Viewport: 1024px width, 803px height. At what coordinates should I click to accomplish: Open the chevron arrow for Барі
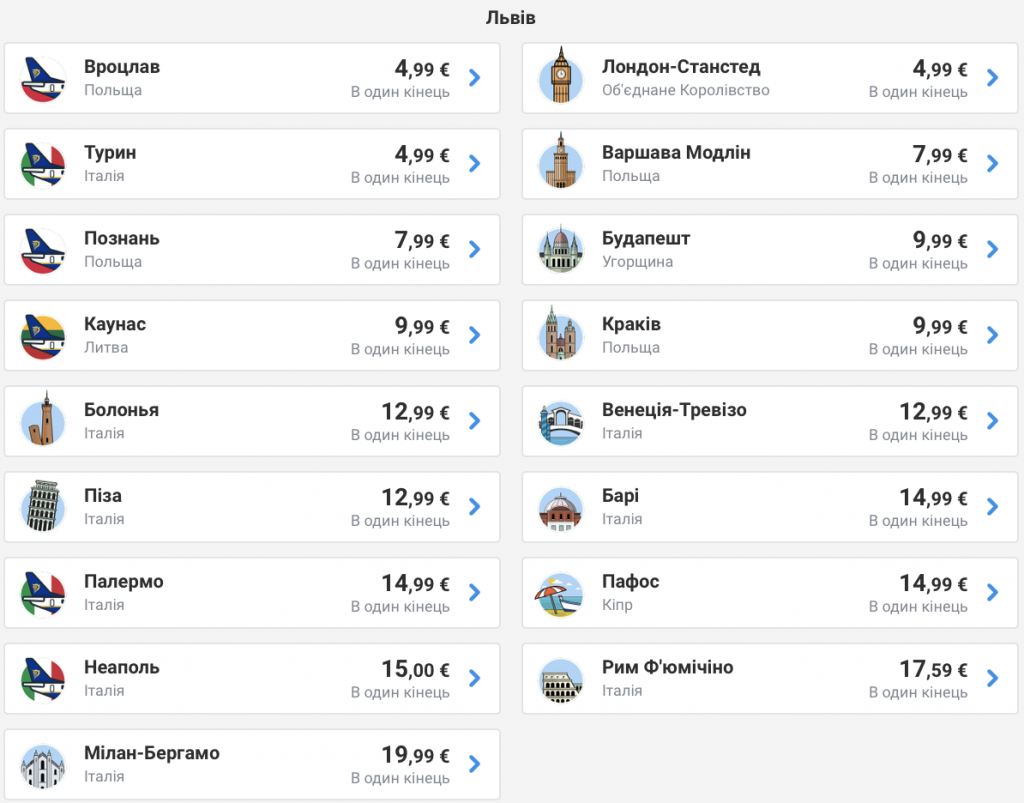pos(993,507)
